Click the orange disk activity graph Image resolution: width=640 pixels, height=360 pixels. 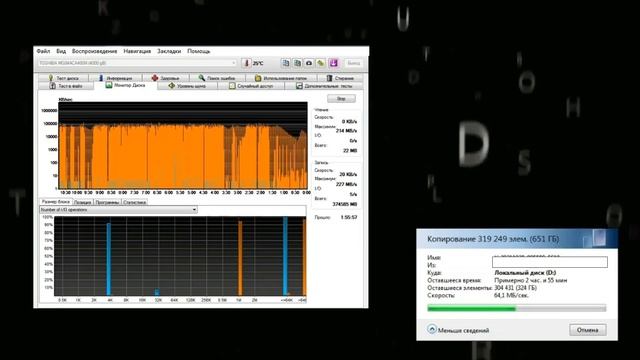coord(183,146)
